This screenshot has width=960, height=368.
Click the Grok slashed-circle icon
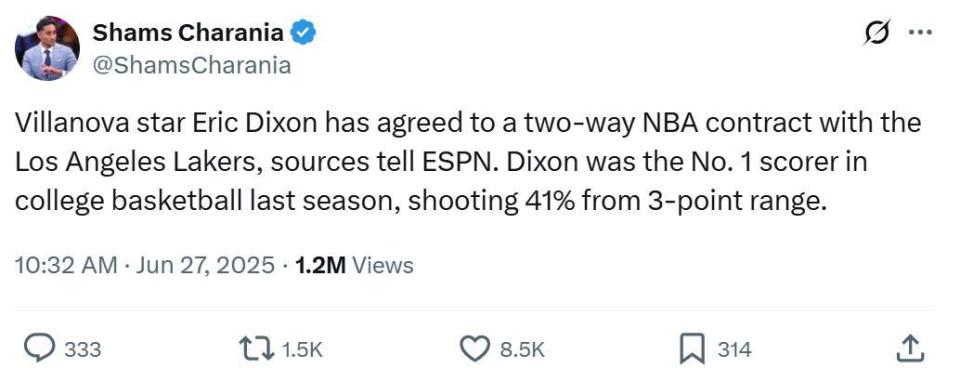click(x=876, y=32)
